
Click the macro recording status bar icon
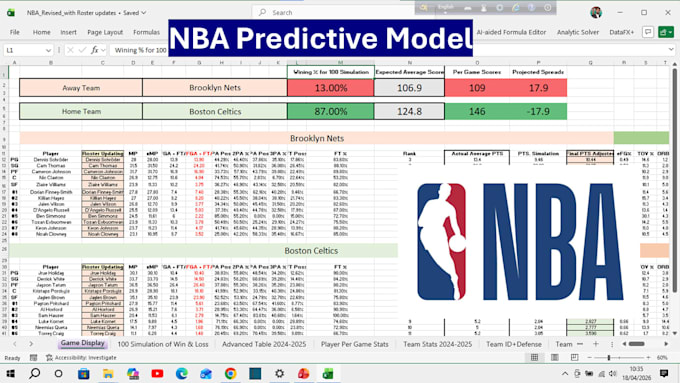[x=33, y=357]
